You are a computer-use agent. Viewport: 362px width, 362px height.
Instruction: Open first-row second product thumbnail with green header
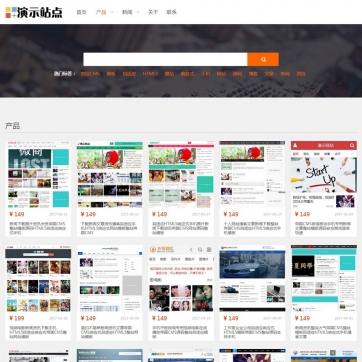[110, 174]
